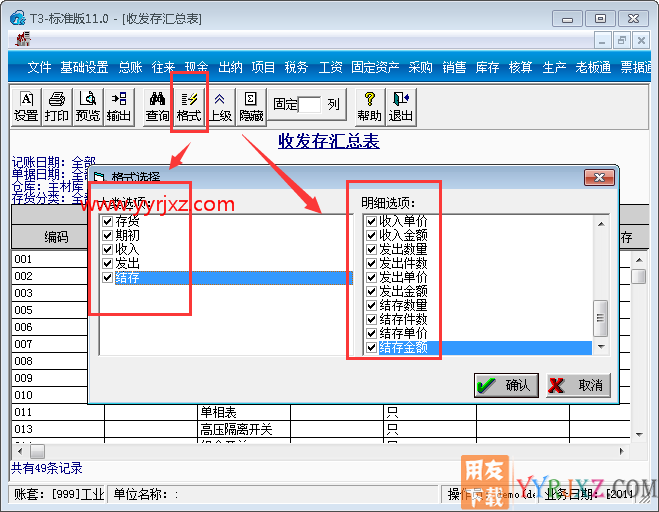Click the 单相表 cell in row 011
The height and width of the screenshot is (512, 659).
pyautogui.click(x=244, y=412)
